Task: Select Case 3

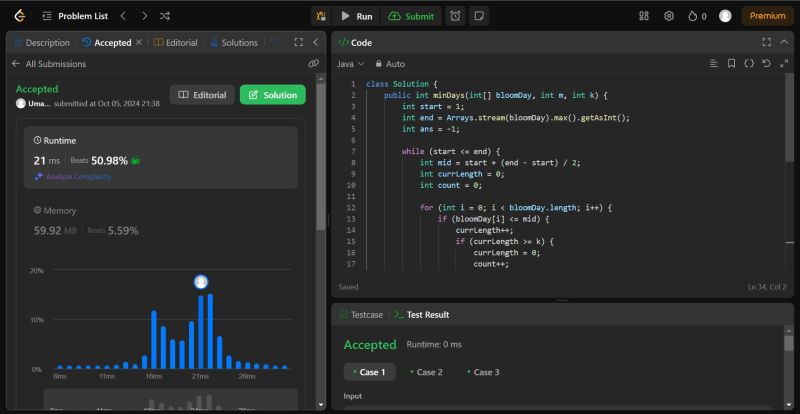Action: [483, 372]
